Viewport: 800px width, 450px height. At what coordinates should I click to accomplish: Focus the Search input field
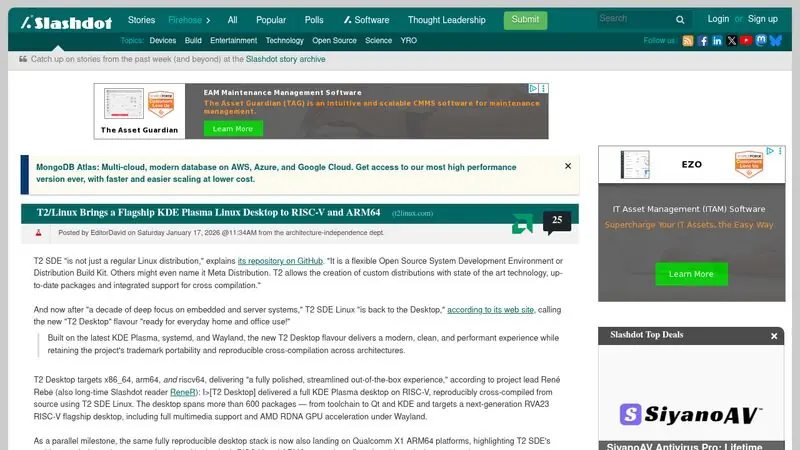[x=635, y=19]
